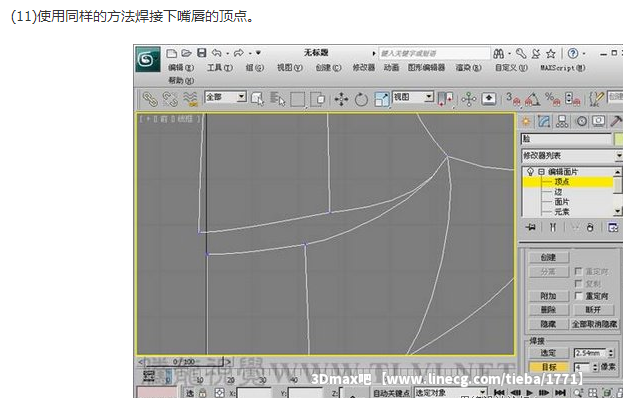Display panel monitor icon tab
Viewport: 623px width, 398px height.
coord(599,122)
